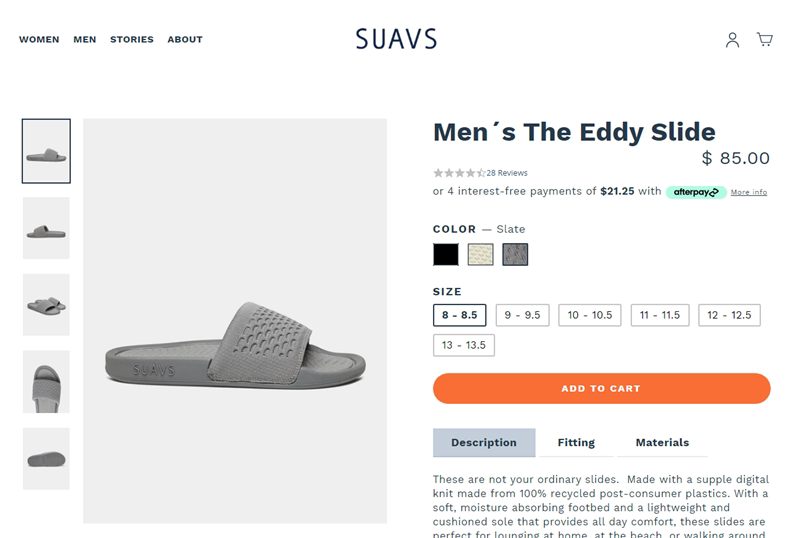Image resolution: width=800 pixels, height=538 pixels.
Task: Open the Stories menu
Action: click(132, 40)
